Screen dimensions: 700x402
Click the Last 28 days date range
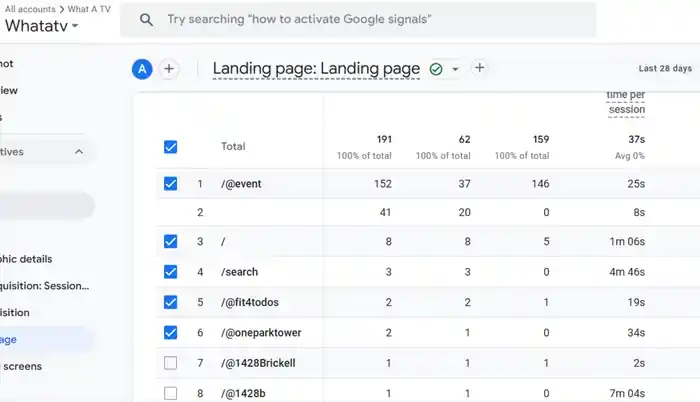click(665, 68)
